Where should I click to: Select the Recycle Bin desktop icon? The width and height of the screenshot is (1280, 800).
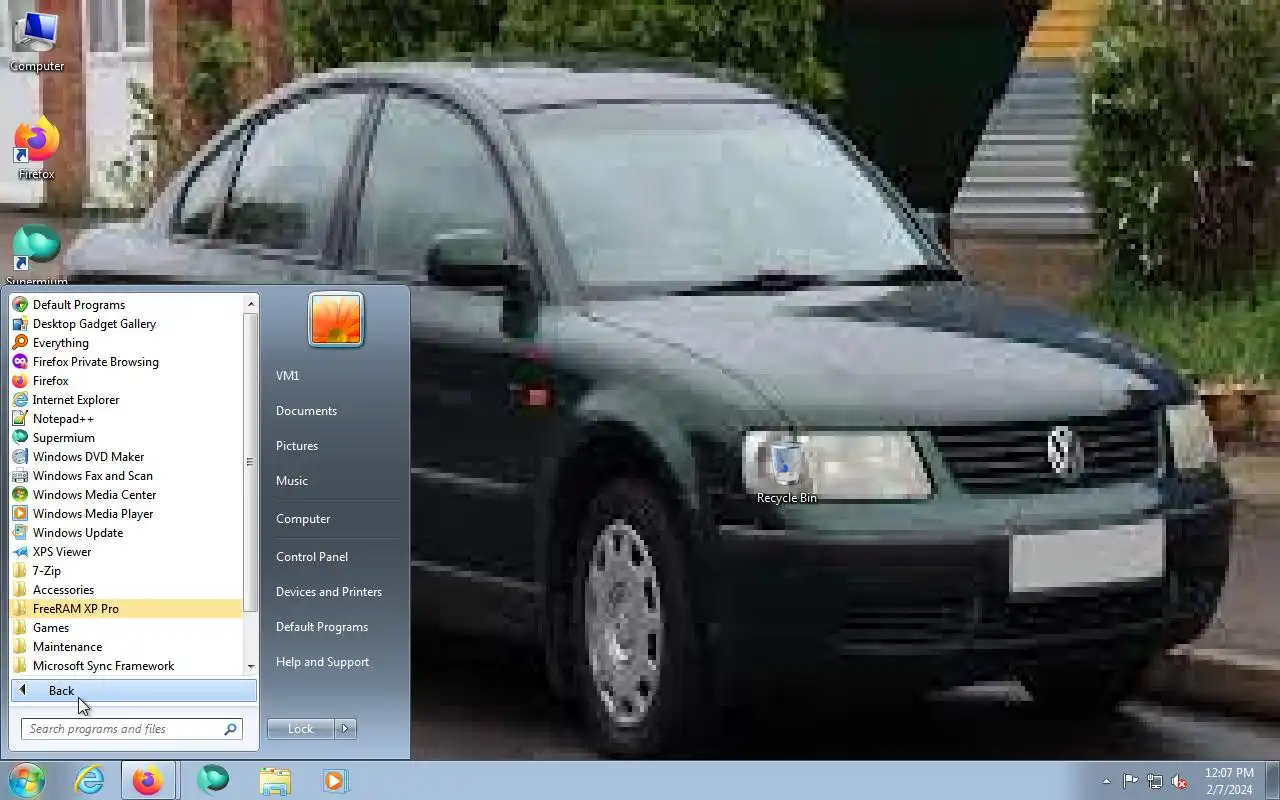click(787, 472)
